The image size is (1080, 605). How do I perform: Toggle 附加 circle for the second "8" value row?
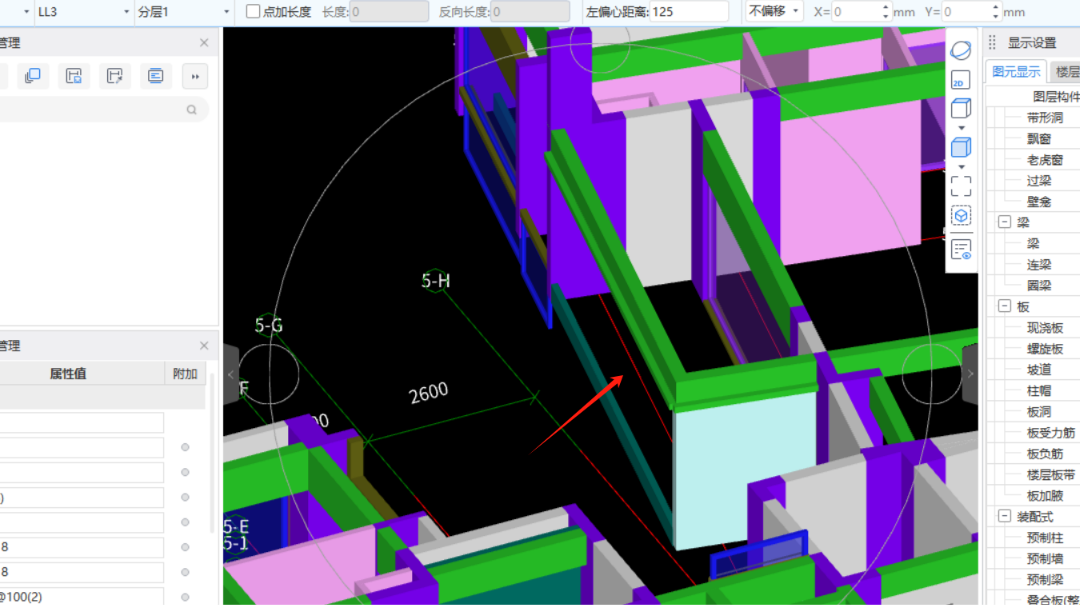185,572
